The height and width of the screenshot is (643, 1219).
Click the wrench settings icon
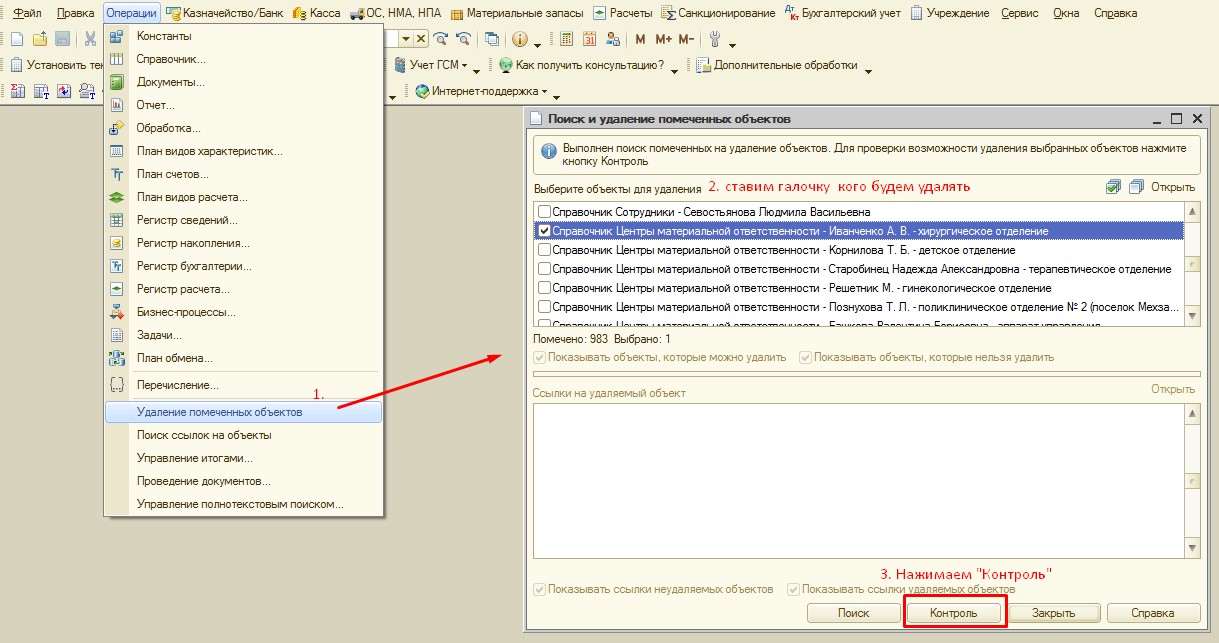[714, 40]
